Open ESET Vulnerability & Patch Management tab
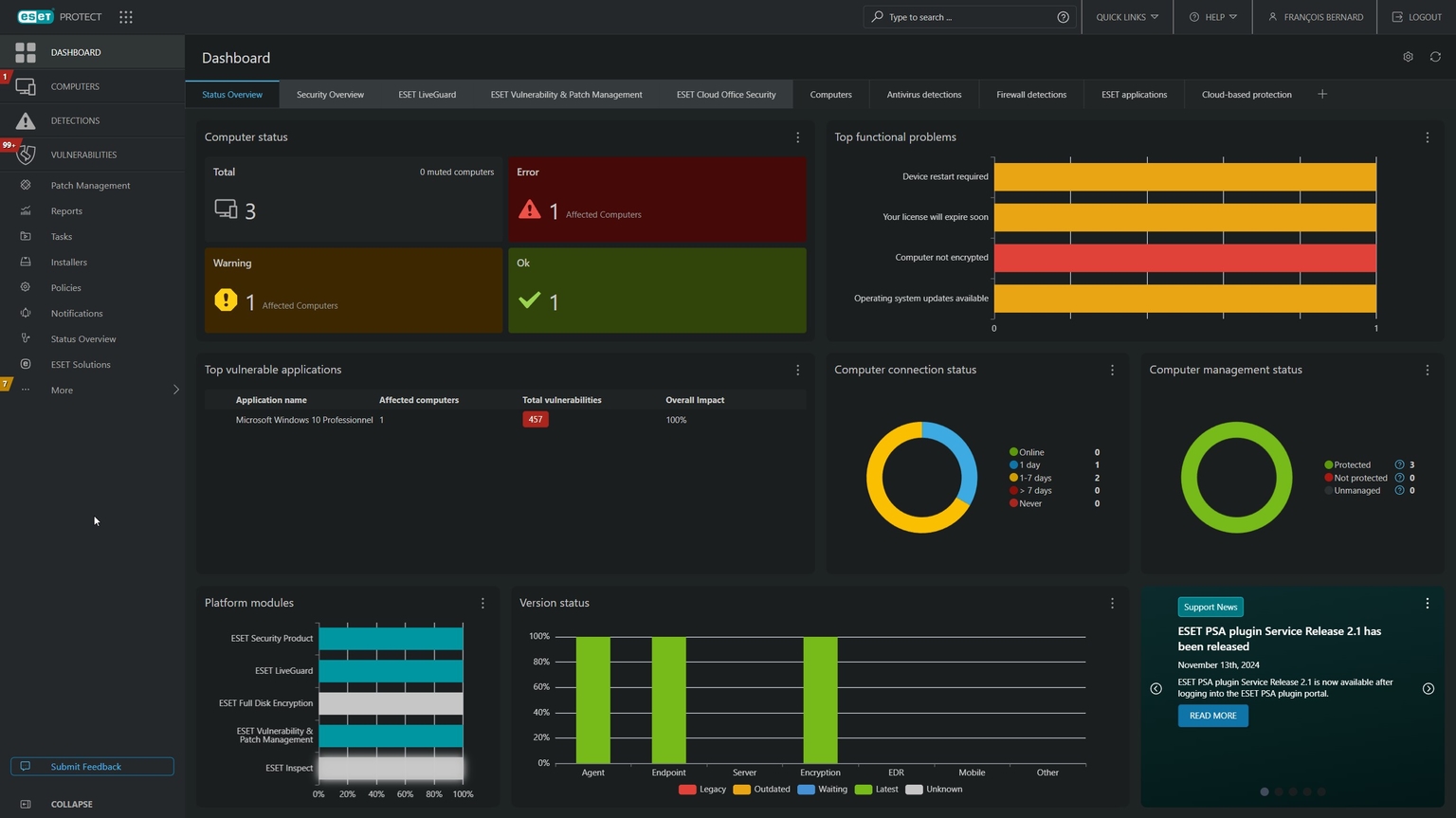The width and height of the screenshot is (1456, 818). (566, 95)
